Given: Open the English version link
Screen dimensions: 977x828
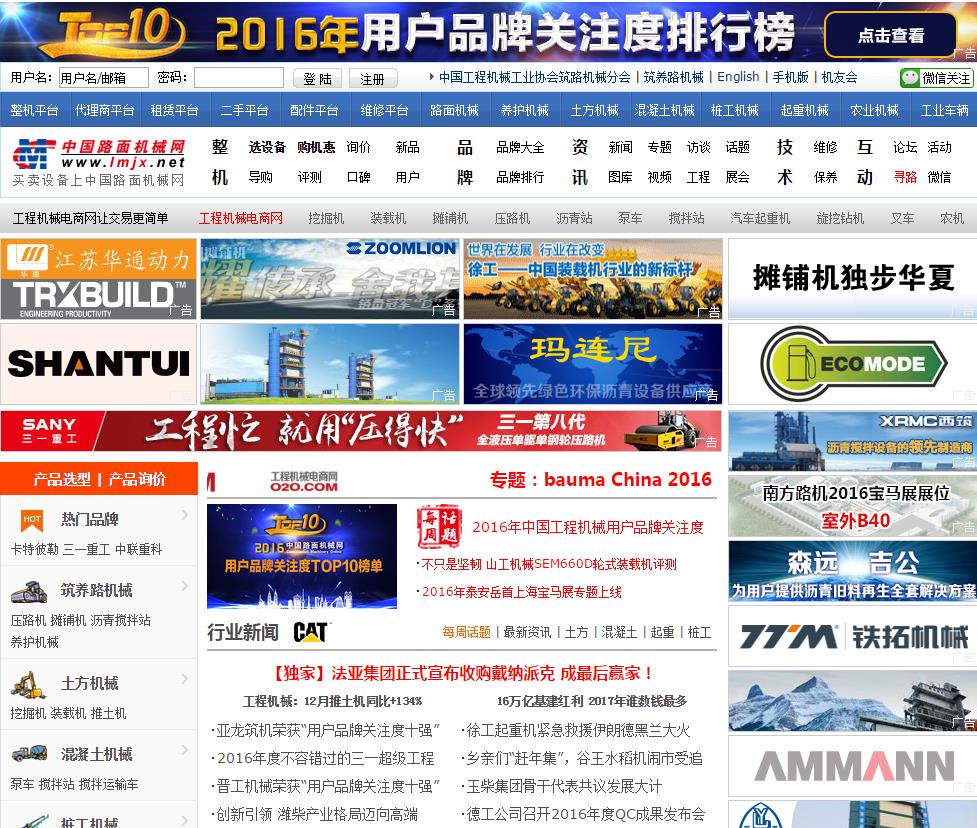Looking at the screenshot, I should coord(738,77).
